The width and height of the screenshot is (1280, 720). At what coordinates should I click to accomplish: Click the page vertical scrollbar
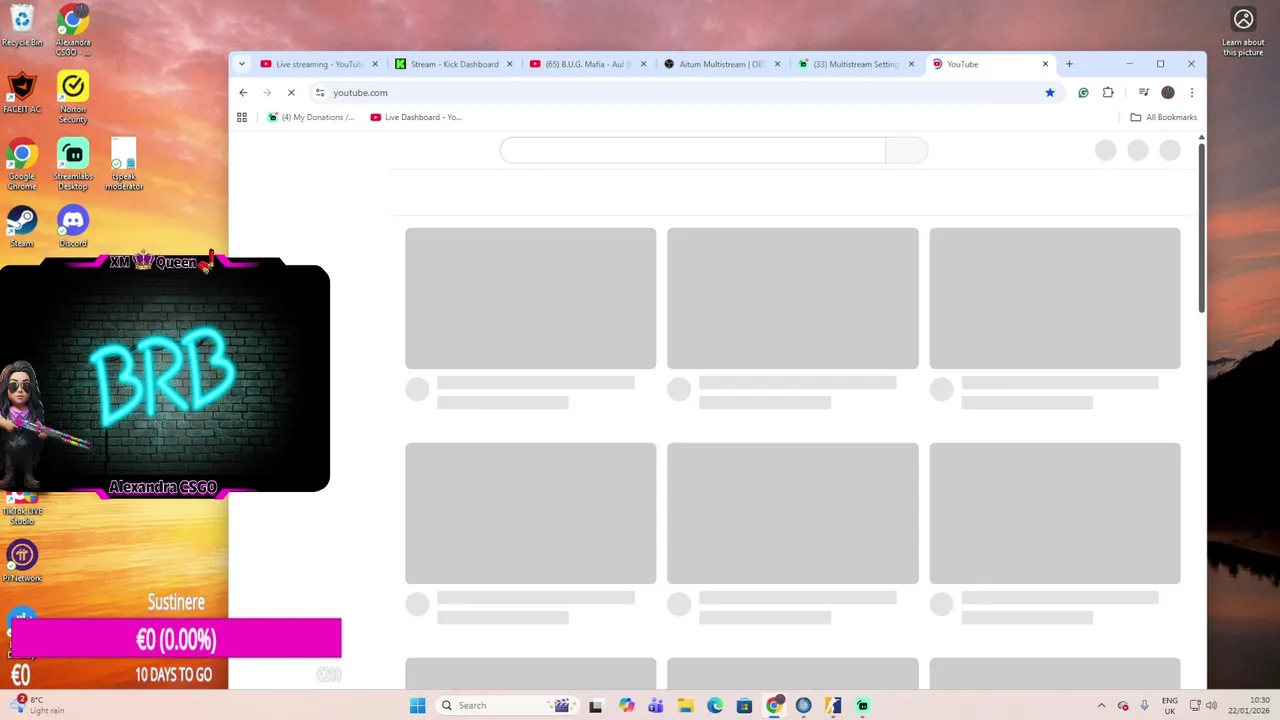[x=1201, y=230]
